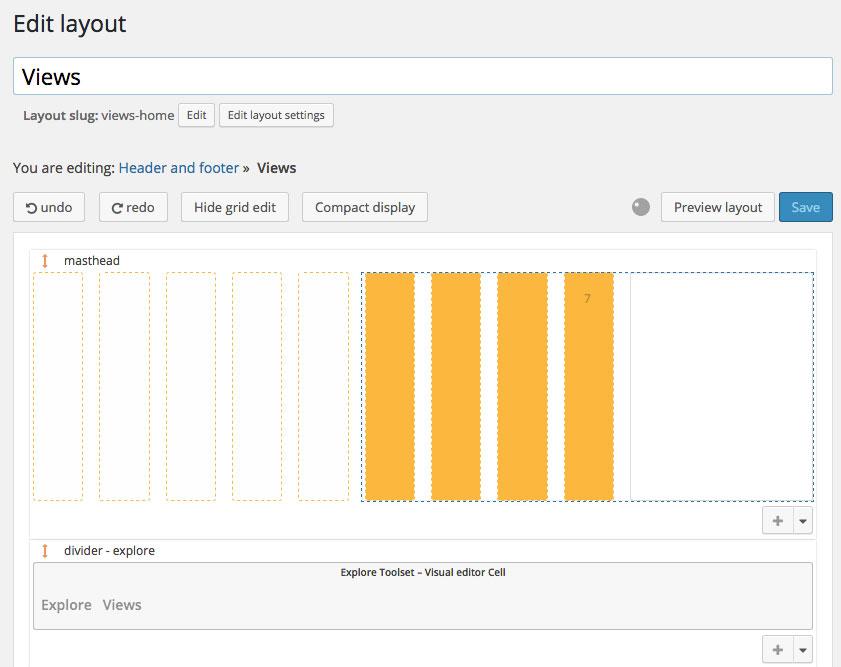
Task: Open the Explore menu item in the cell
Action: click(x=66, y=605)
